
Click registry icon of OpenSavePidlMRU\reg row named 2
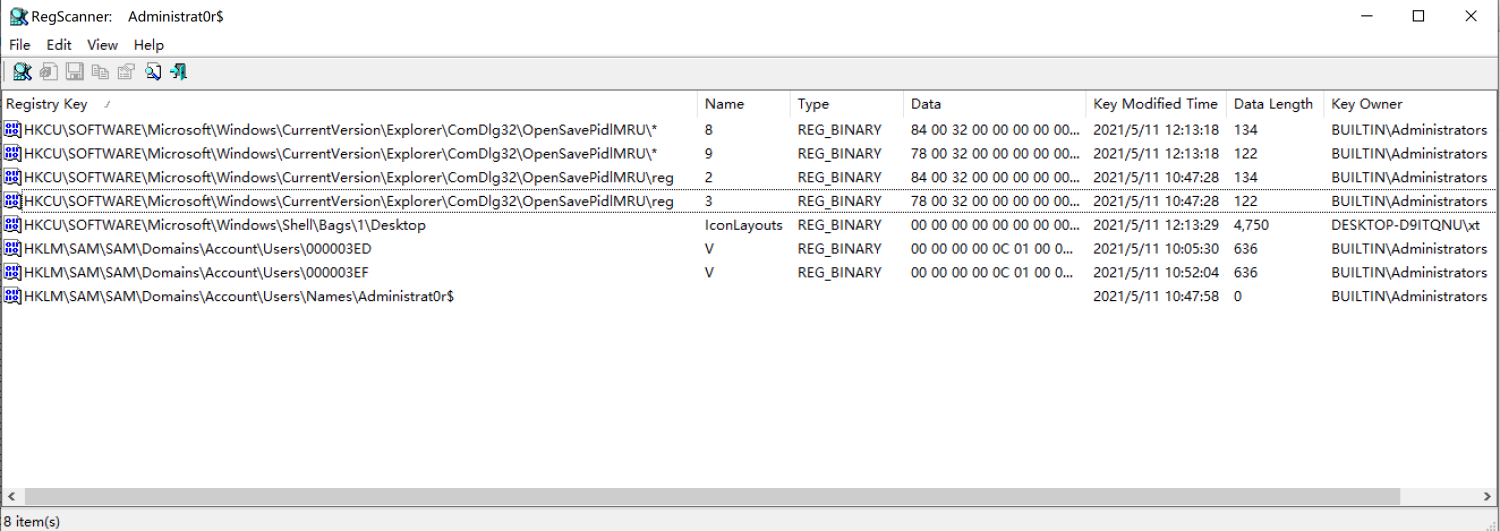pyautogui.click(x=13, y=177)
